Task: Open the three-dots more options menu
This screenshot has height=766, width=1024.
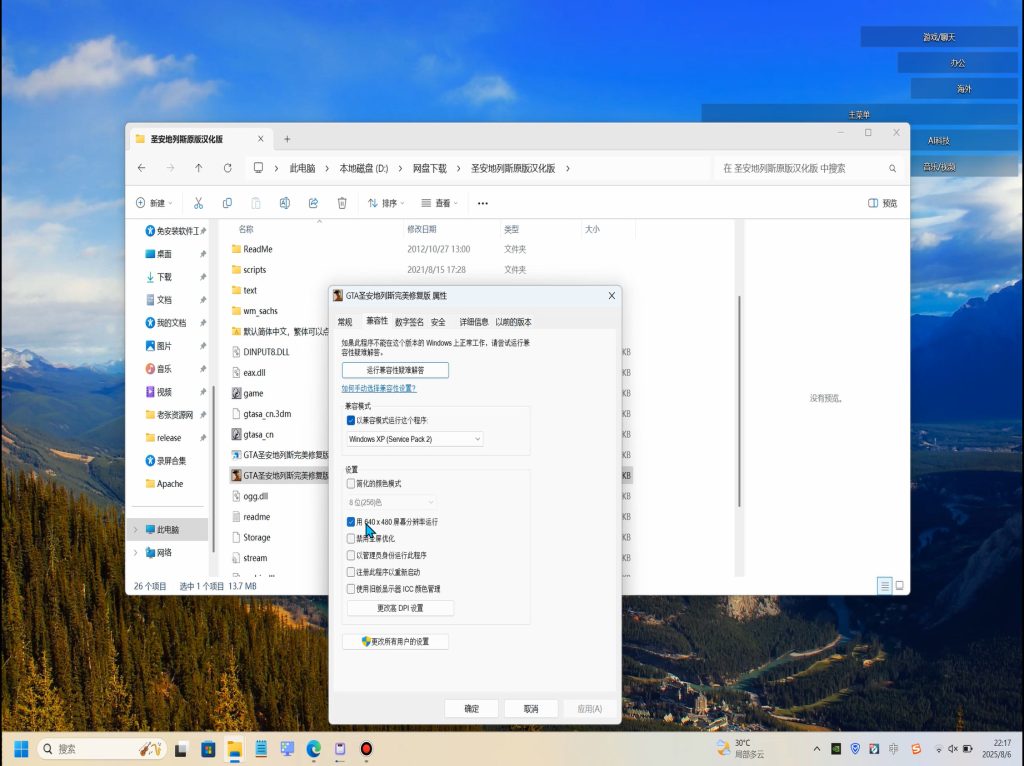Action: 483,203
